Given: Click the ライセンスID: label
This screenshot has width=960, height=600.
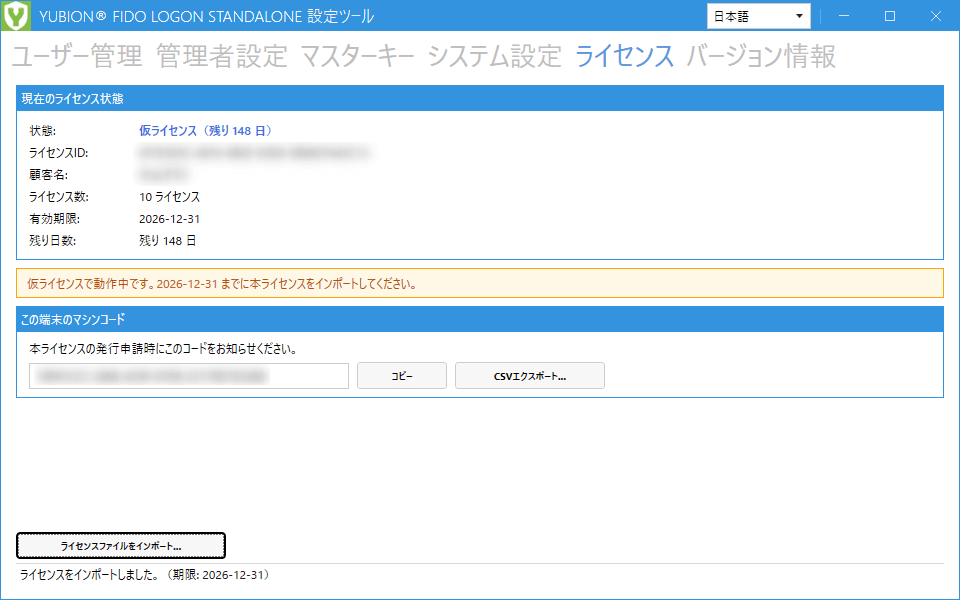Looking at the screenshot, I should [x=59, y=153].
